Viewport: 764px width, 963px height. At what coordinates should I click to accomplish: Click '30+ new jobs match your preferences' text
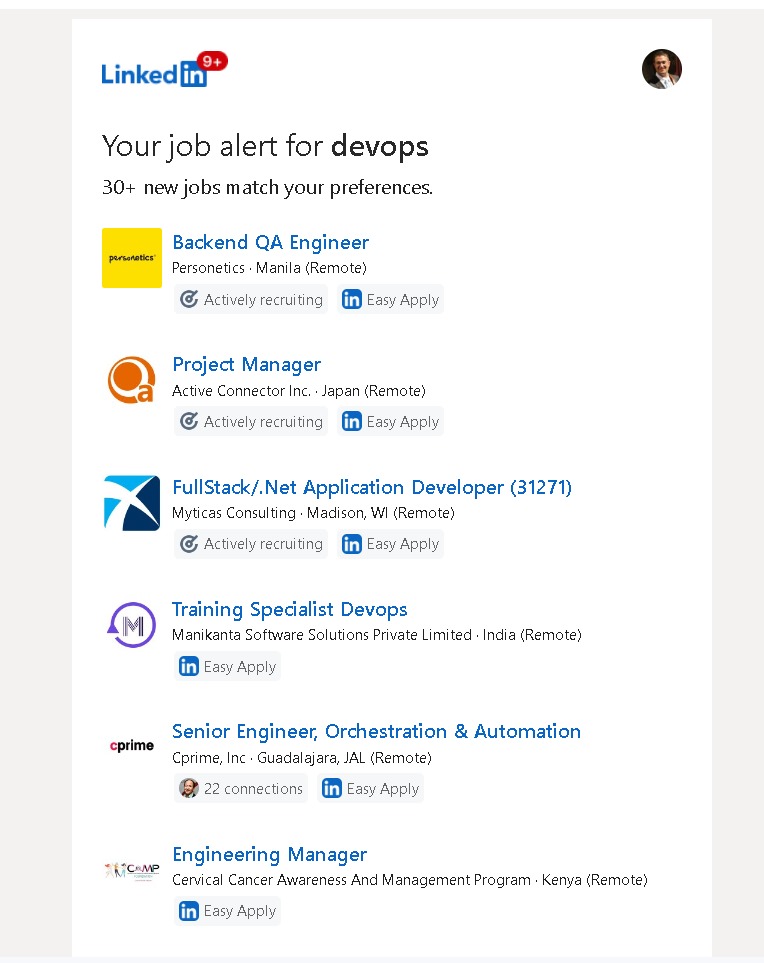[267, 187]
